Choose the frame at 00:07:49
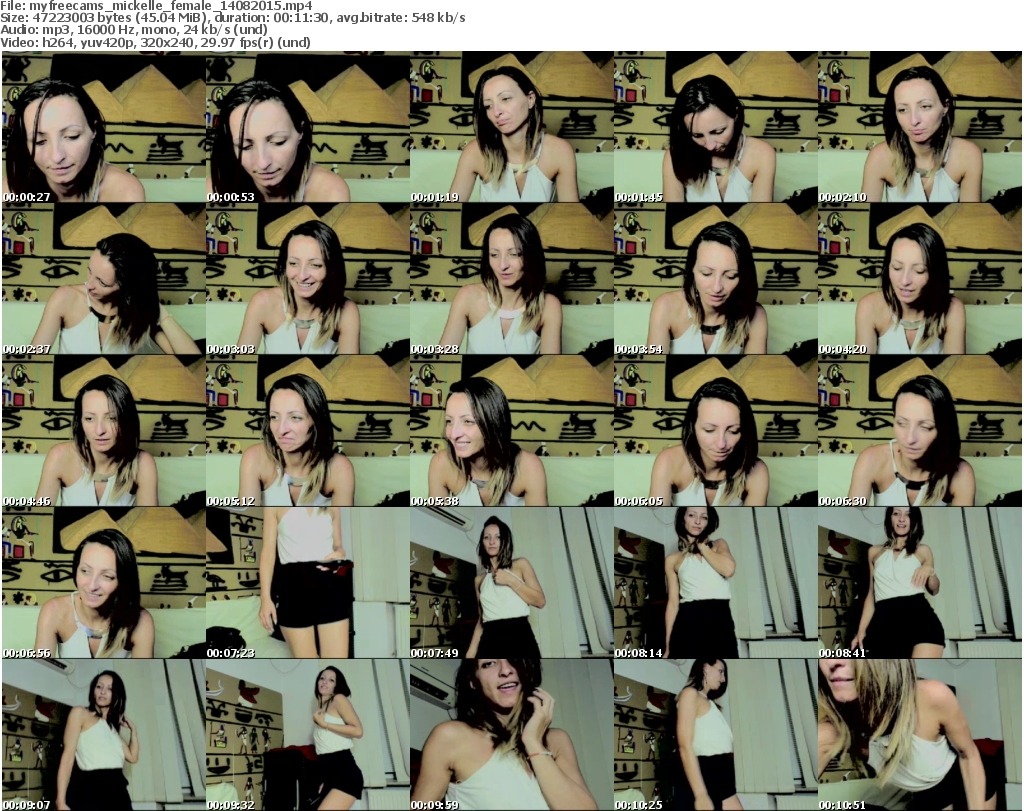Image resolution: width=1024 pixels, height=811 pixels. [511, 583]
